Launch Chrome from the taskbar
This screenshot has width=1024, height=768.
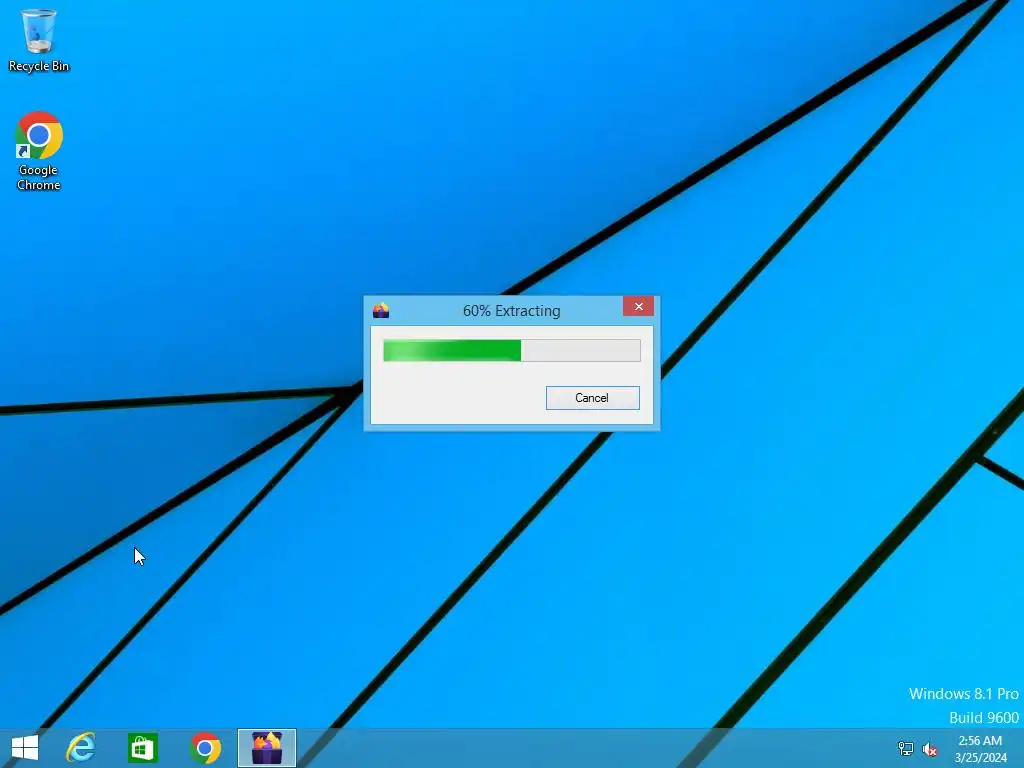tap(205, 748)
